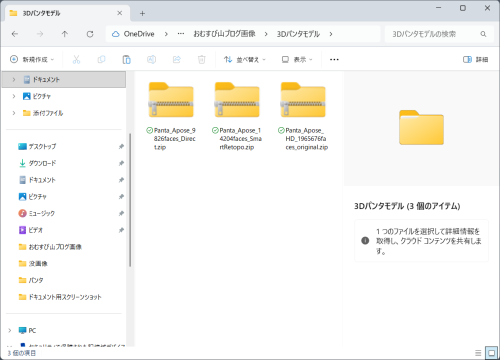The image size is (500, 360).
Task: Click the info icon in details pane message
Action: point(365,241)
